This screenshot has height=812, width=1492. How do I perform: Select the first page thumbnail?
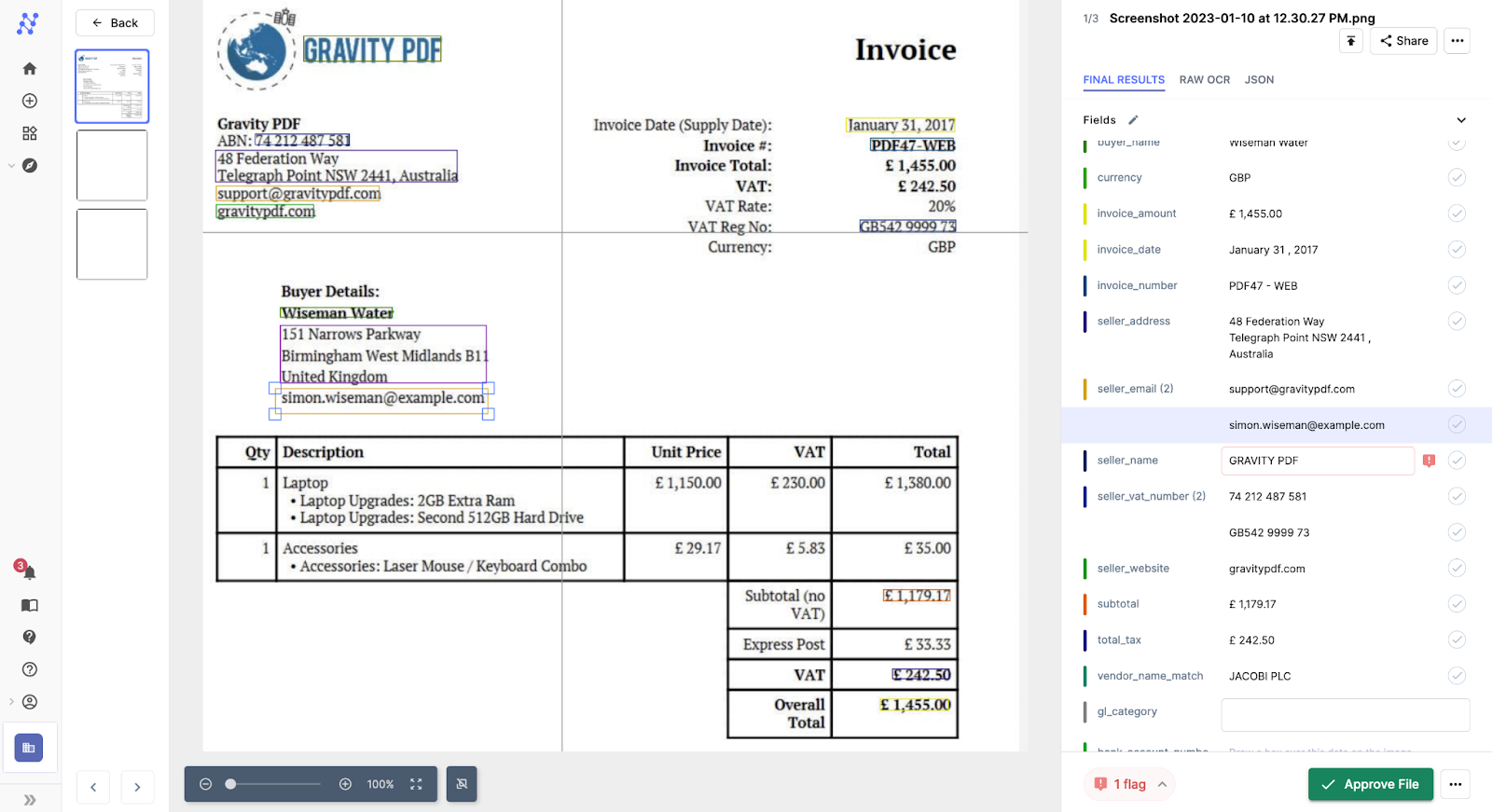pyautogui.click(x=112, y=86)
